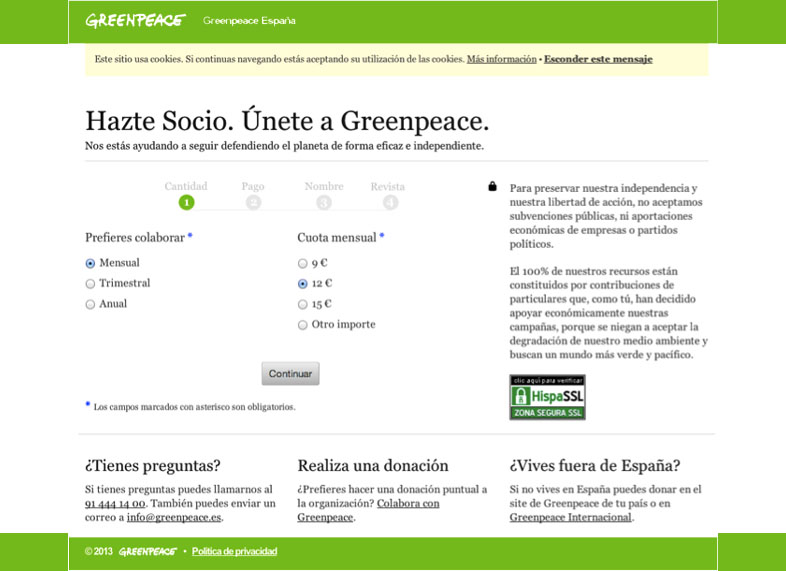Choose the 12 € monthly fee
786x571 pixels.
click(x=302, y=284)
